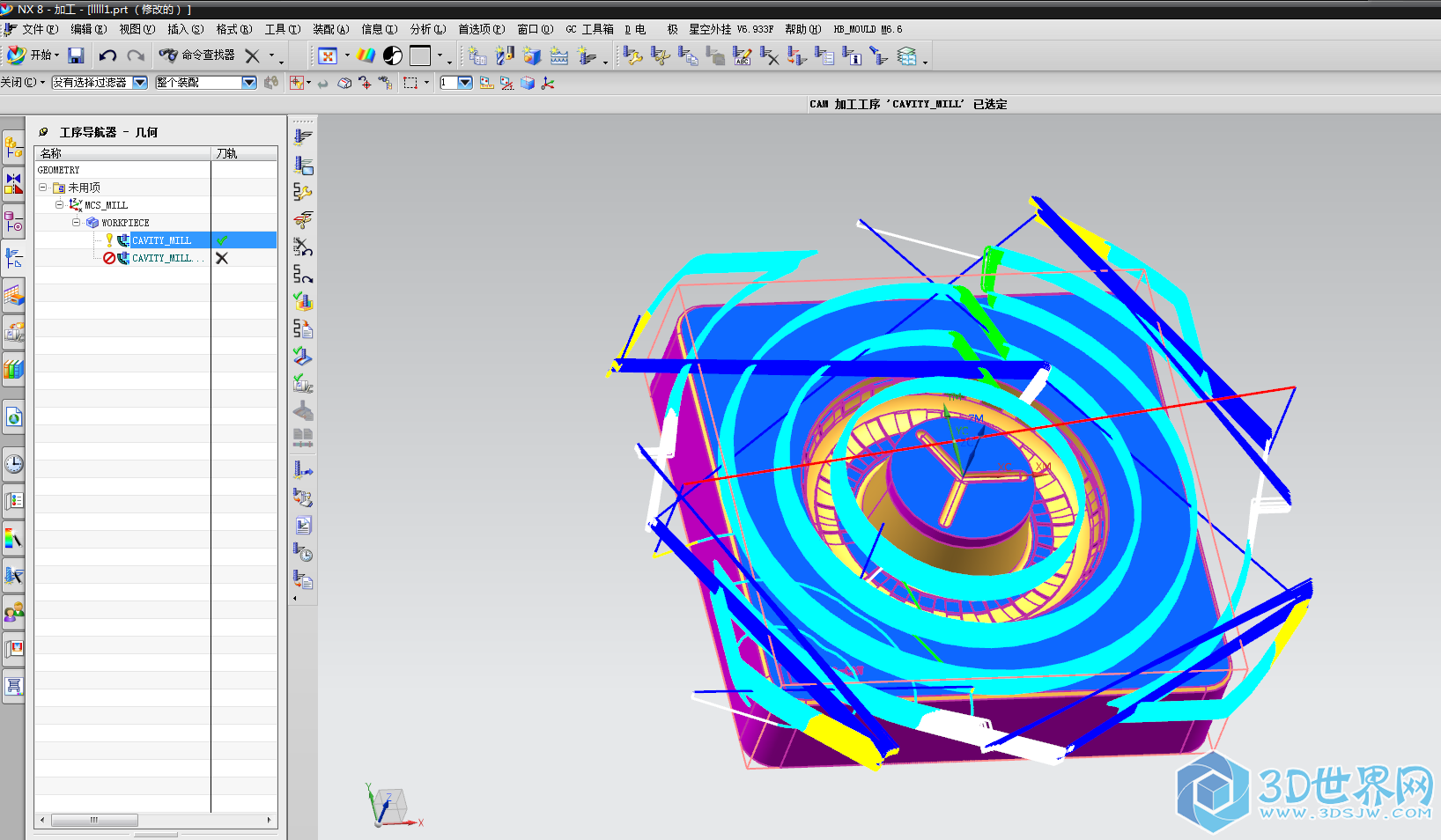Open the 插入 menu
Screen dimensions: 1441x840
(x=185, y=29)
